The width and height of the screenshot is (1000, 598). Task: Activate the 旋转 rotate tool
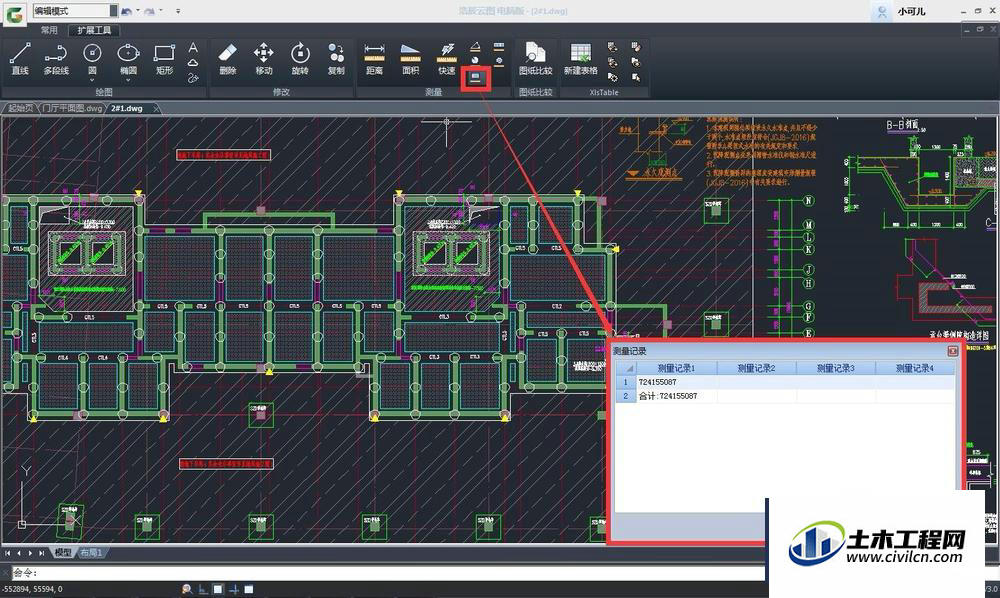(300, 59)
